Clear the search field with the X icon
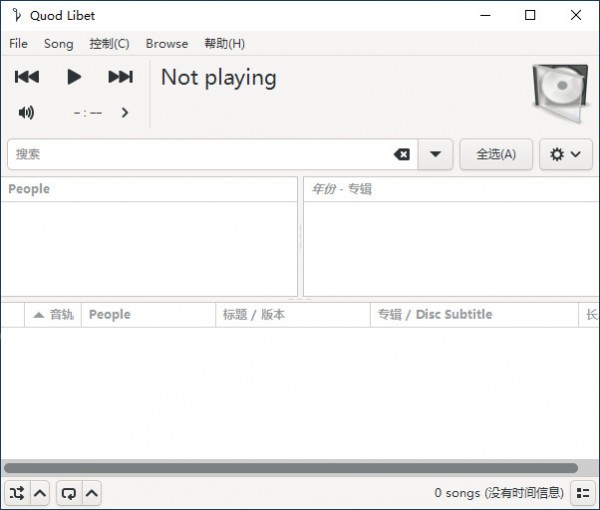The height and width of the screenshot is (510, 600). pos(401,154)
